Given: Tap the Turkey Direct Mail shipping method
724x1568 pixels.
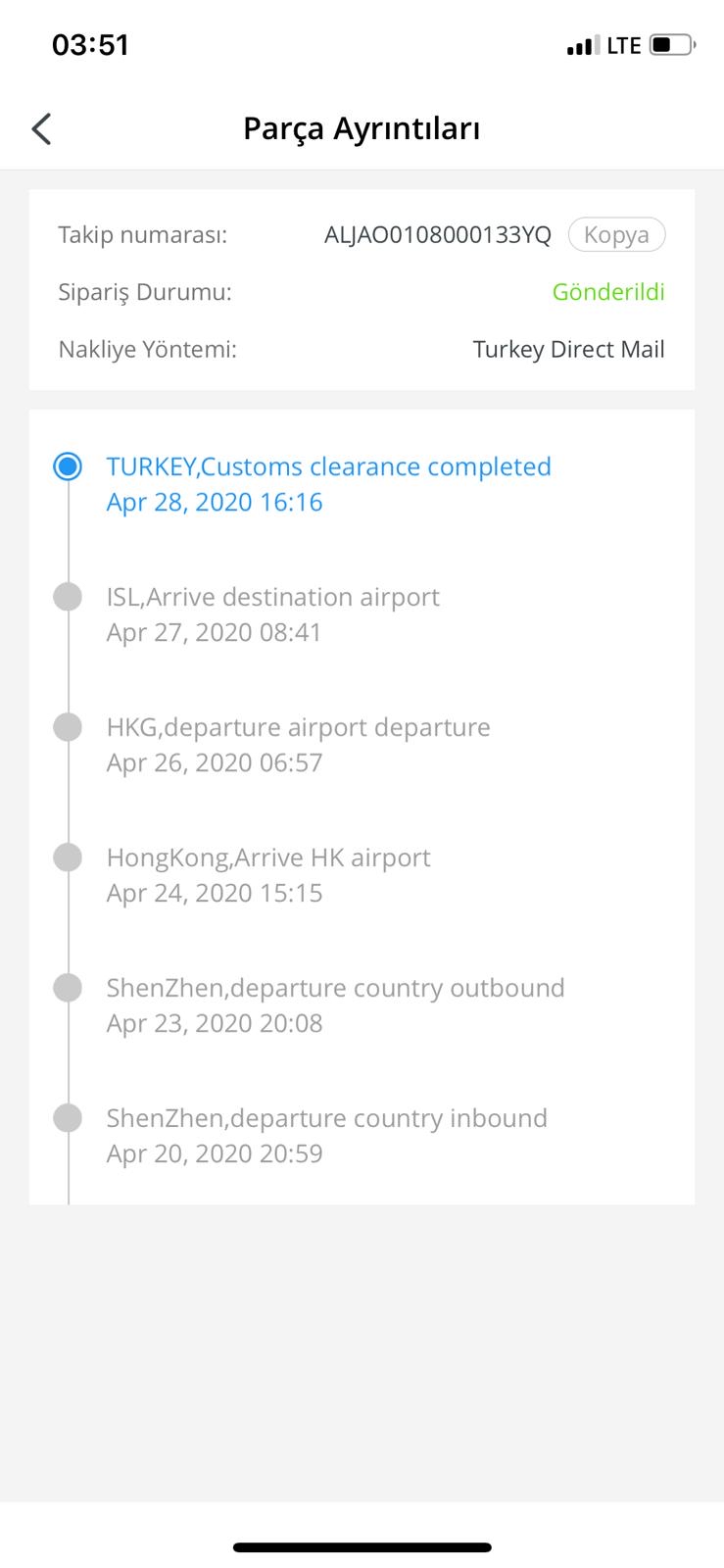Looking at the screenshot, I should point(568,350).
